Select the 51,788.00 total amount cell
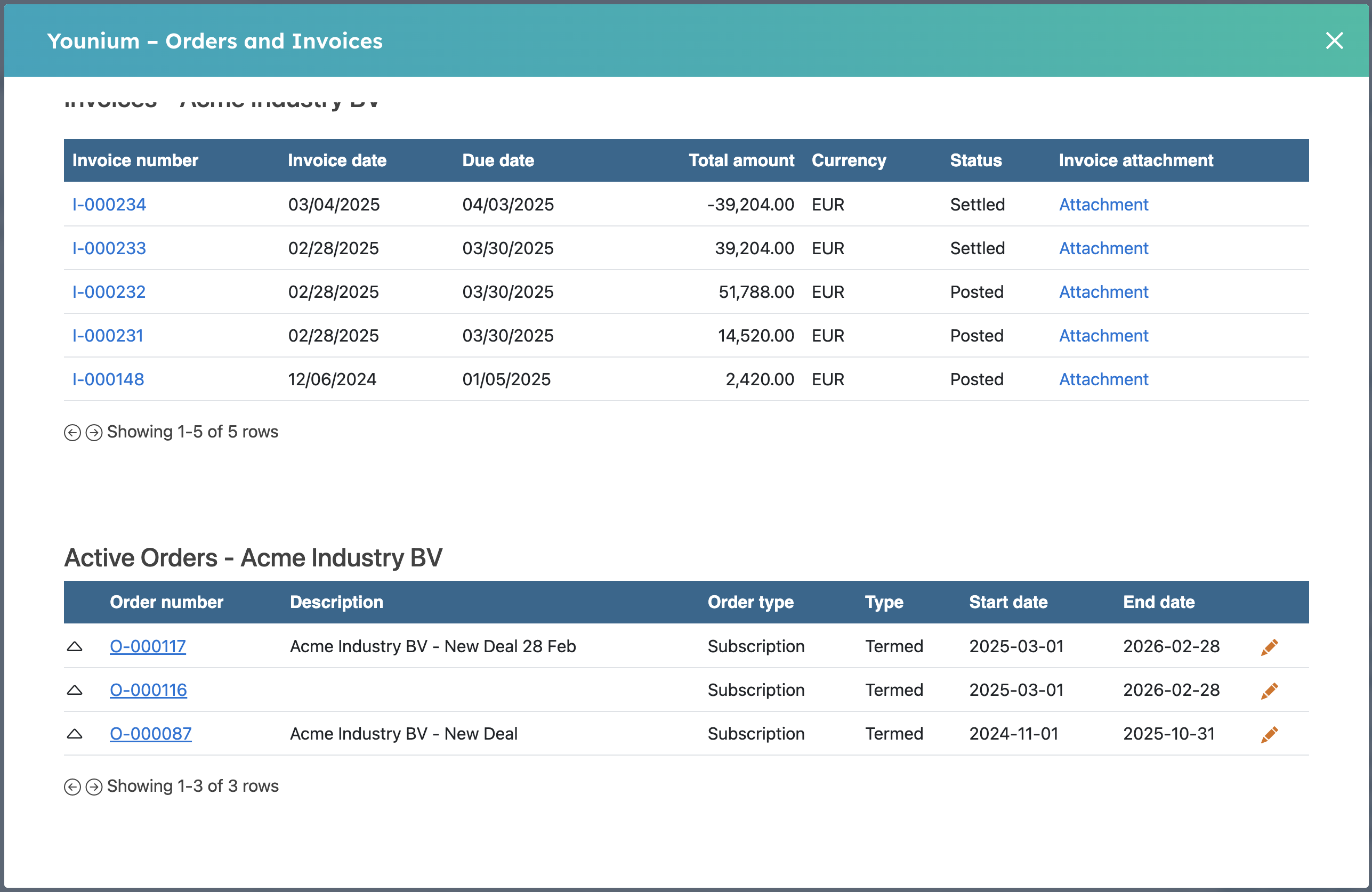1372x892 pixels. pyautogui.click(x=756, y=292)
